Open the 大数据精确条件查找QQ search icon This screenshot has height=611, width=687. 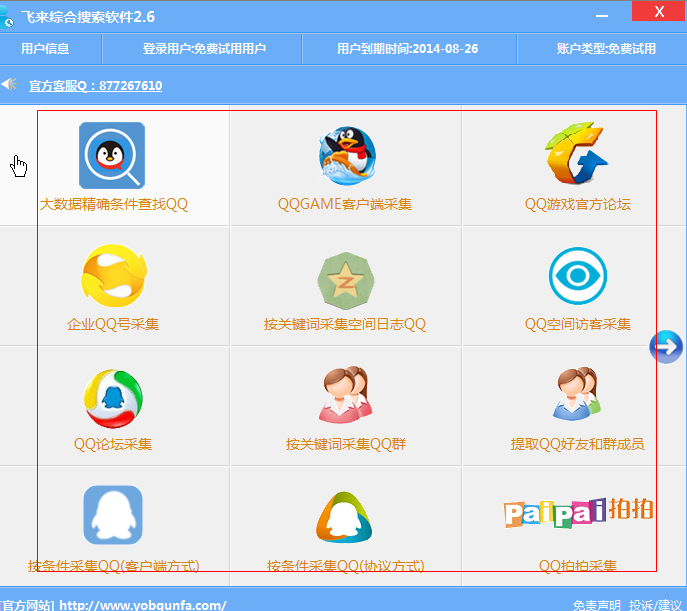tap(112, 155)
